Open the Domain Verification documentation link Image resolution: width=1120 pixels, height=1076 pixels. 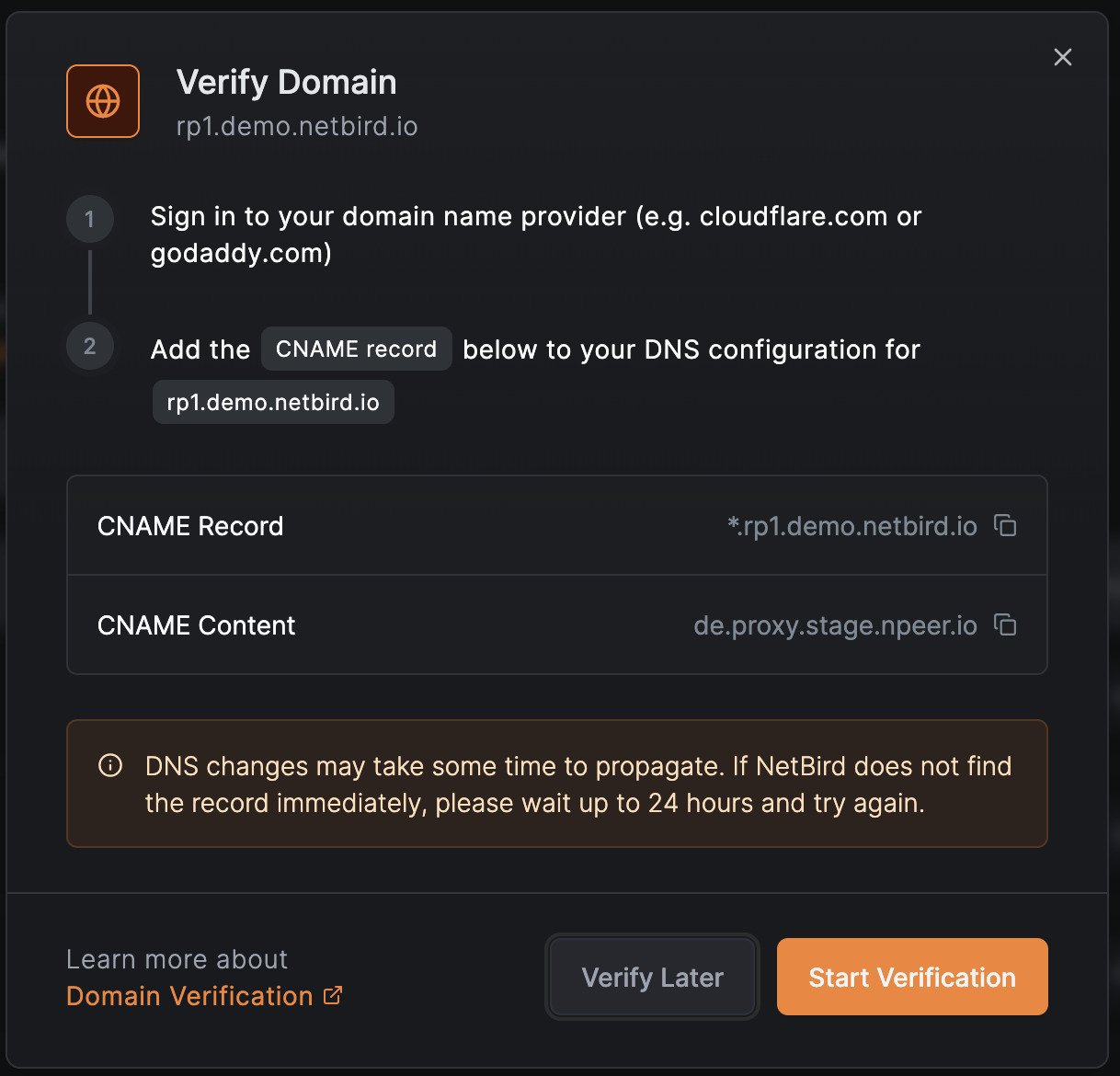pyautogui.click(x=189, y=996)
